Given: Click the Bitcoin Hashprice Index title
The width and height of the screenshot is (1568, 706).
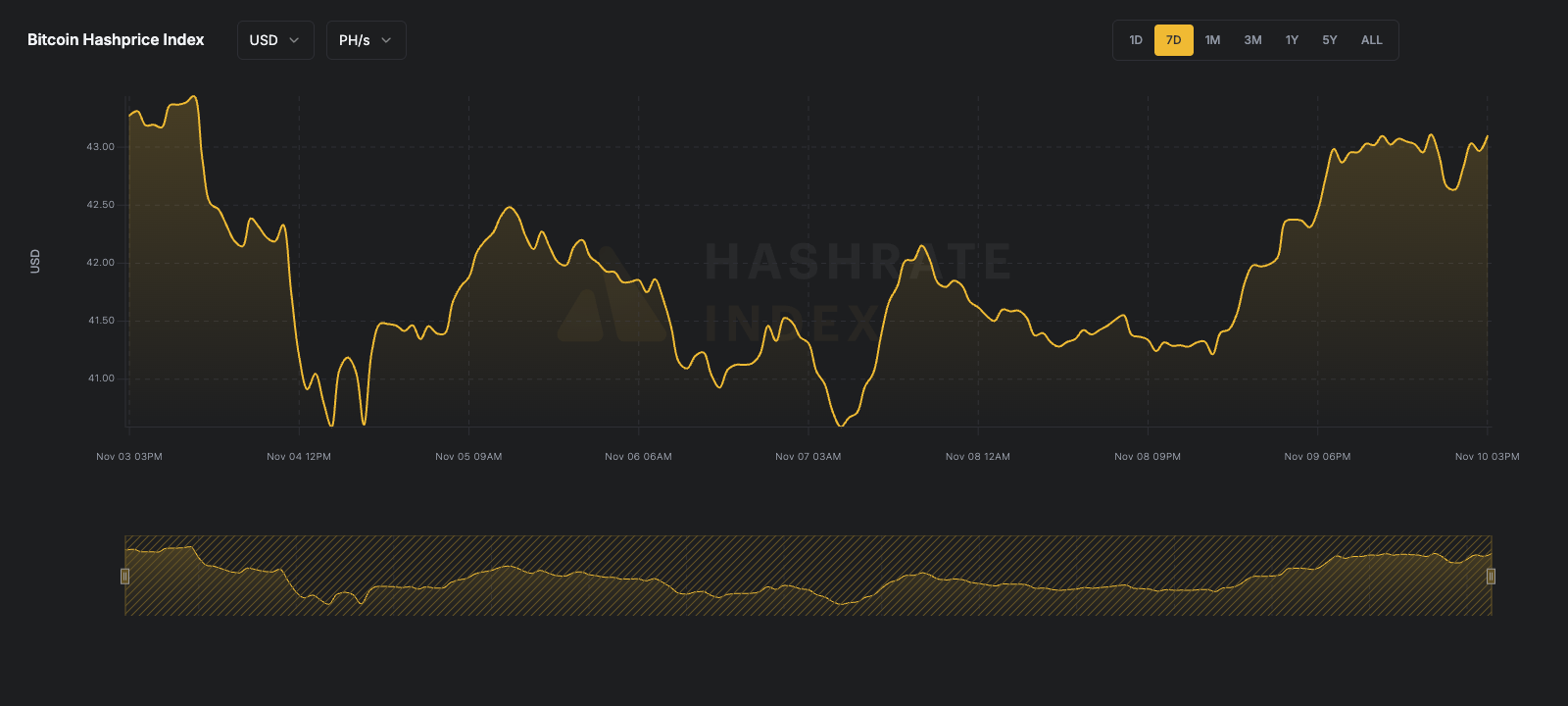Looking at the screenshot, I should click(116, 40).
